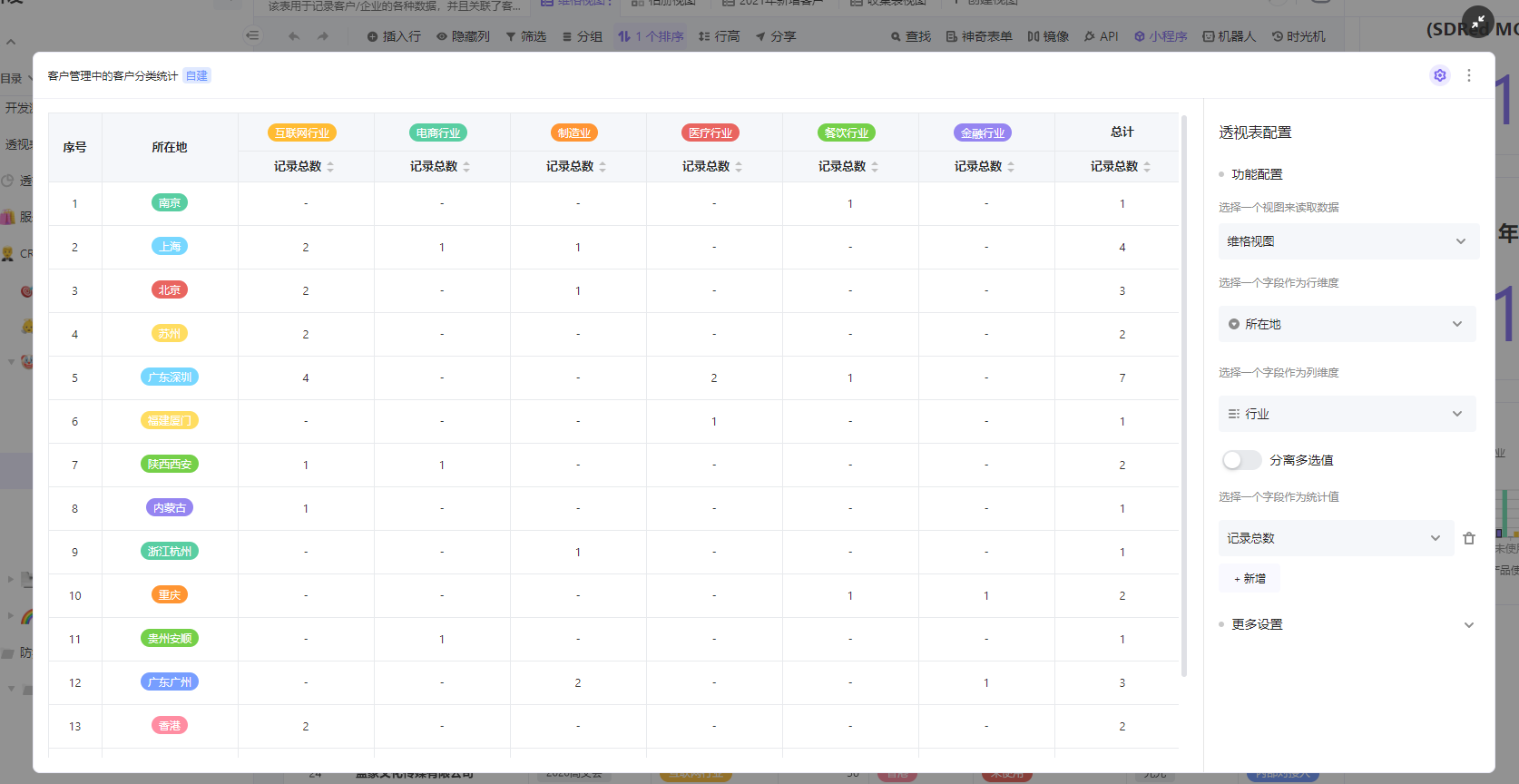Click the pivot table vertical scrollbar
This screenshot has width=1519, height=784.
click(1183, 396)
